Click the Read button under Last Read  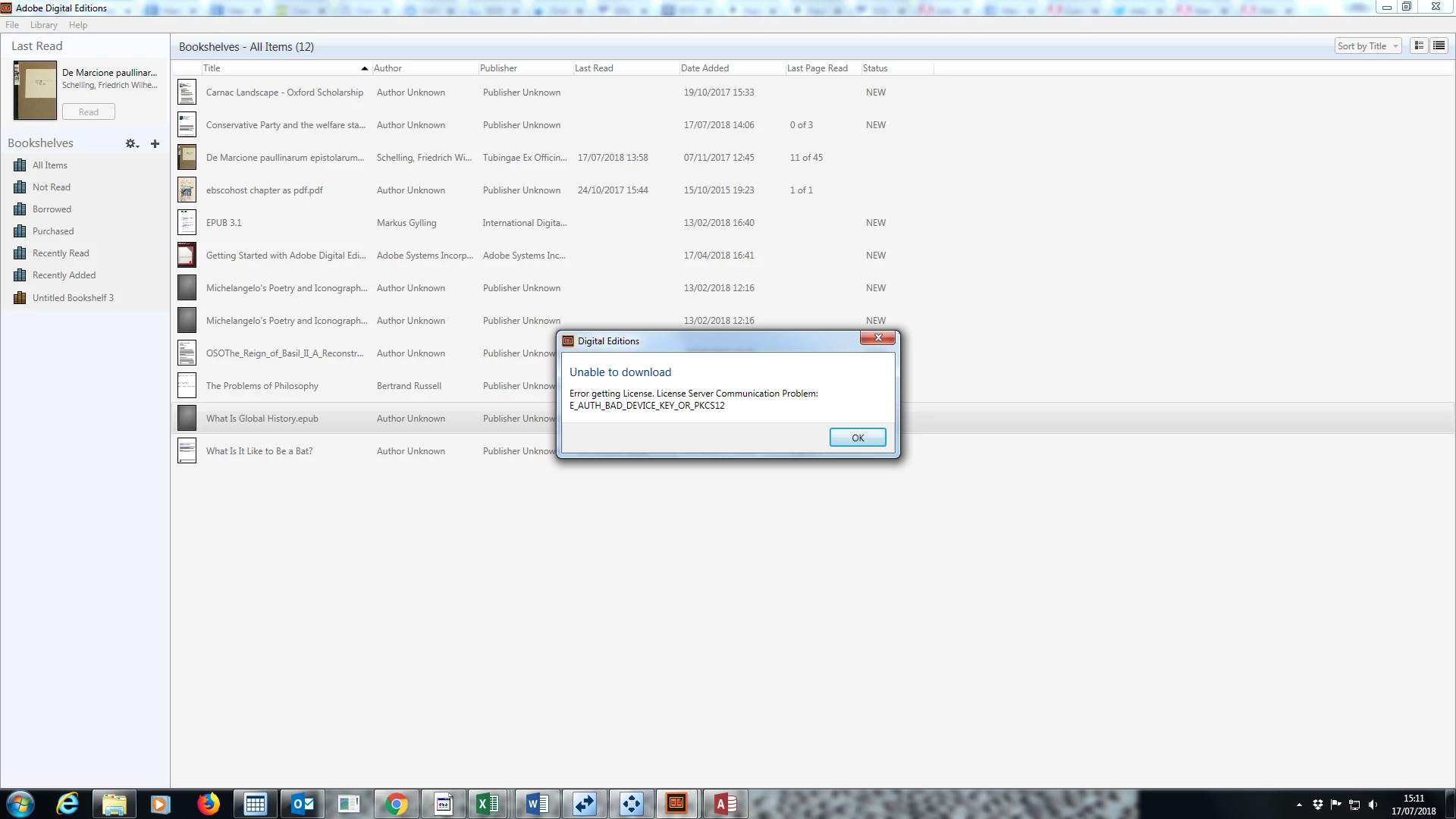tap(89, 112)
